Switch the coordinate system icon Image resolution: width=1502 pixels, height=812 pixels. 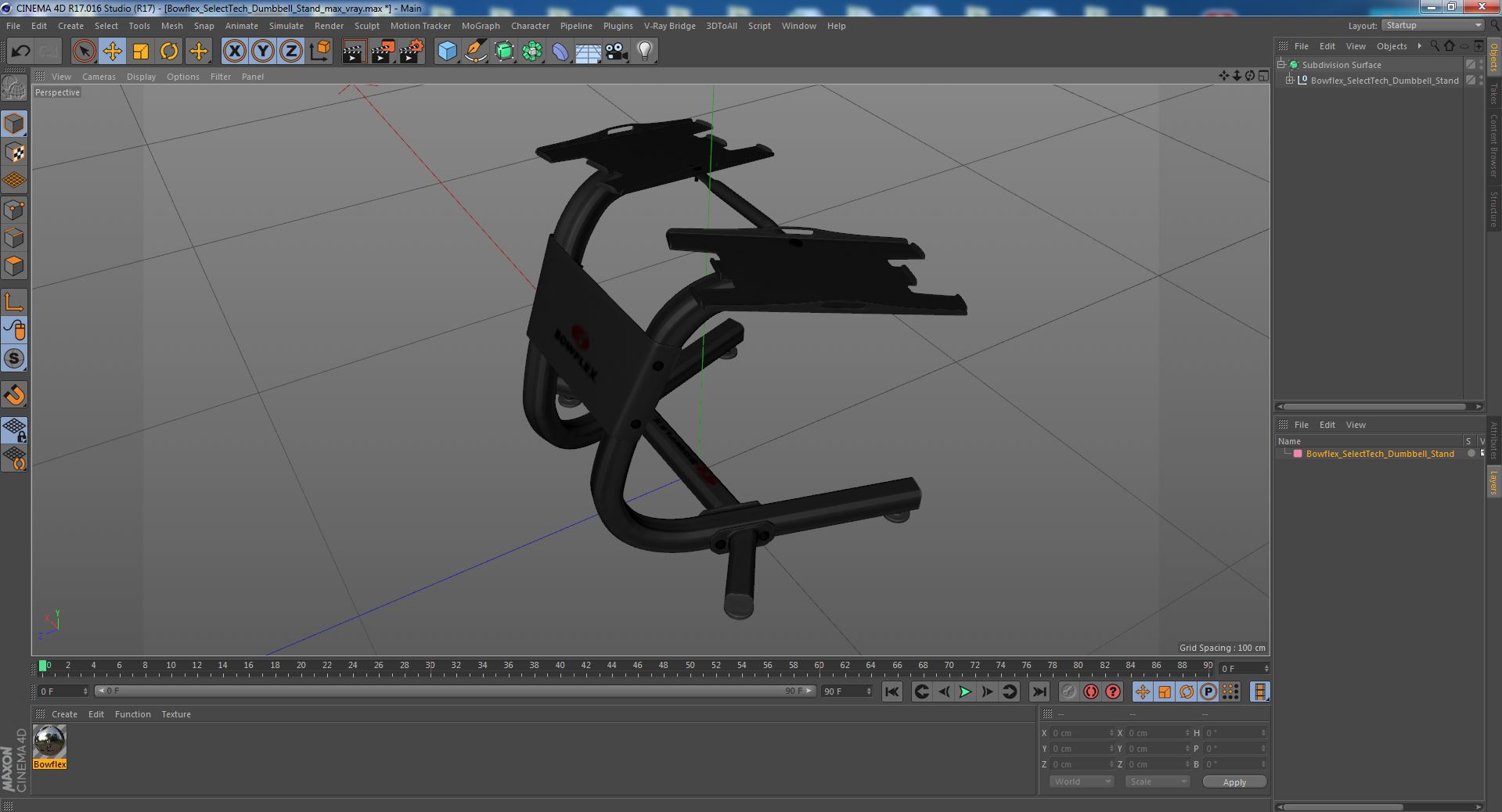click(319, 52)
